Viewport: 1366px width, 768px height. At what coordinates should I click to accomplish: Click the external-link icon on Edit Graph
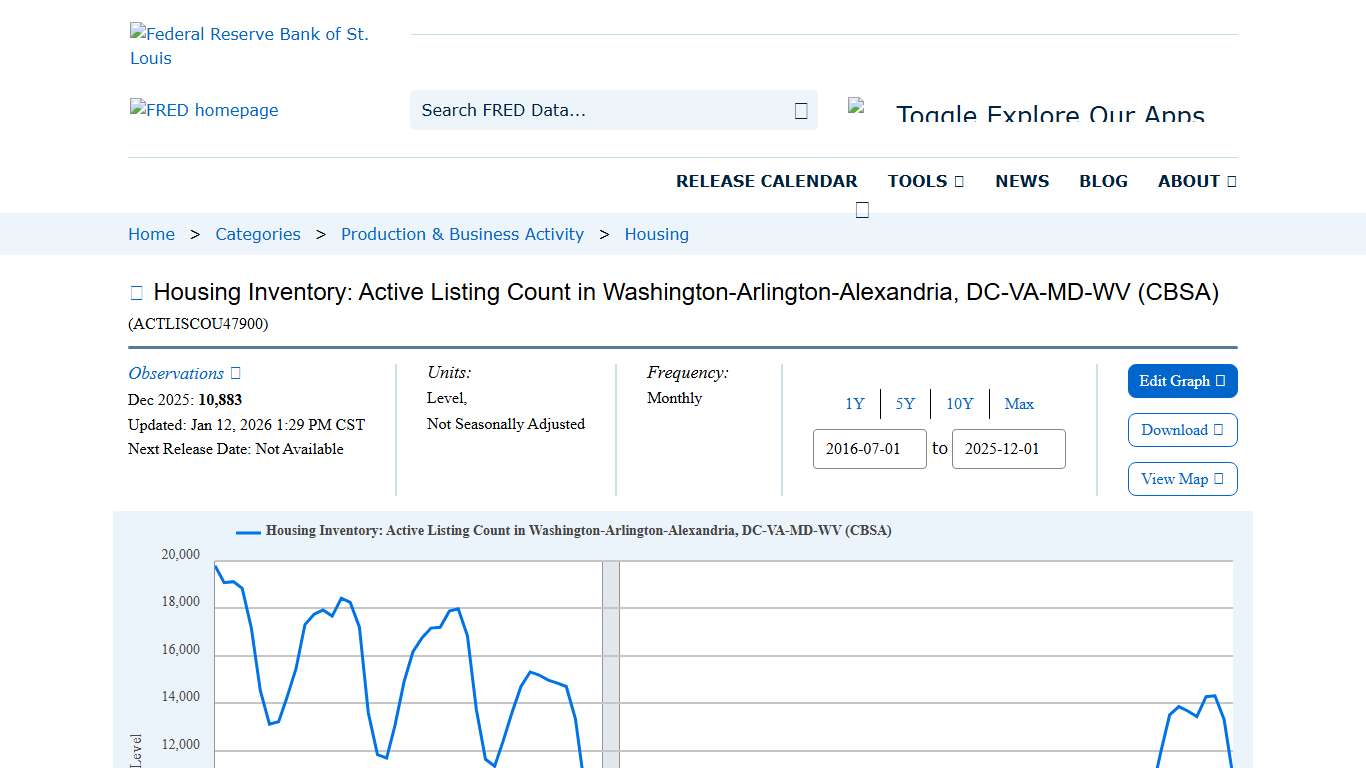pyautogui.click(x=1220, y=381)
